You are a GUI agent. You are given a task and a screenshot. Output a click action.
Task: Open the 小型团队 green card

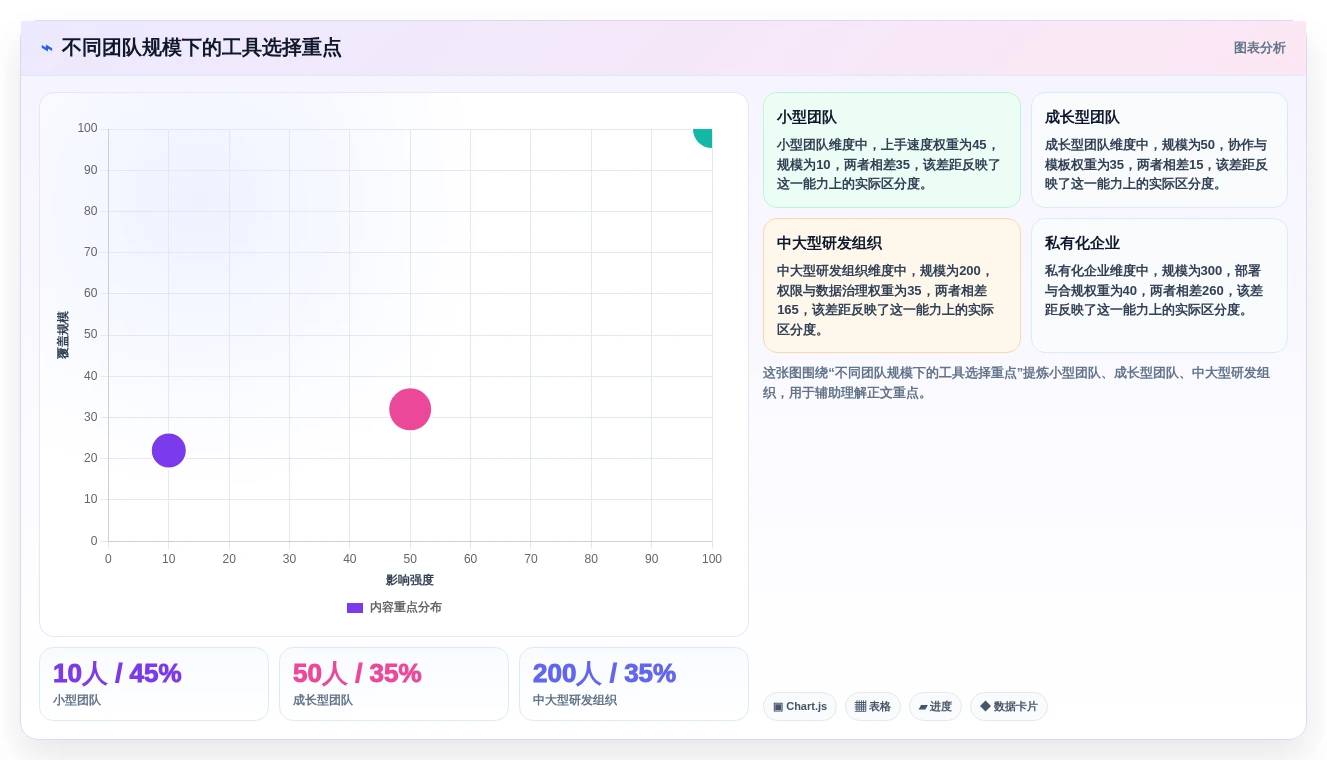click(892, 150)
